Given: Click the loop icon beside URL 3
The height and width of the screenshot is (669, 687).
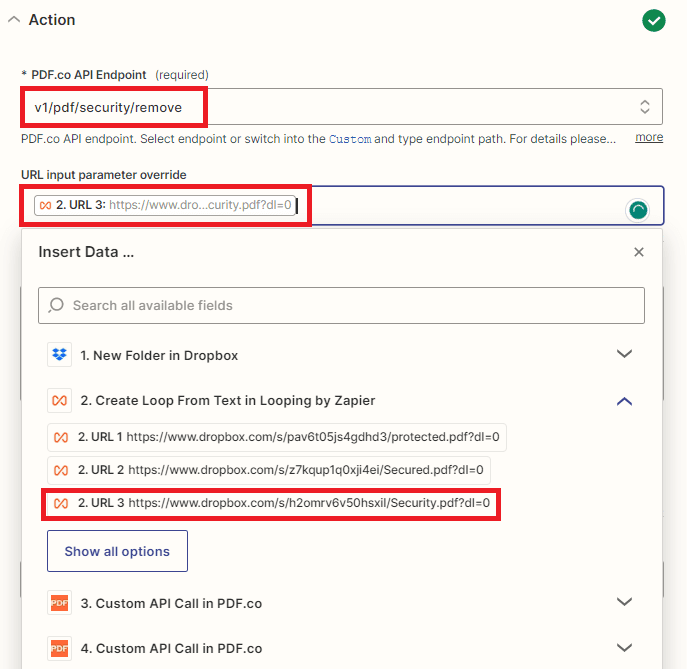Looking at the screenshot, I should click(61, 504).
